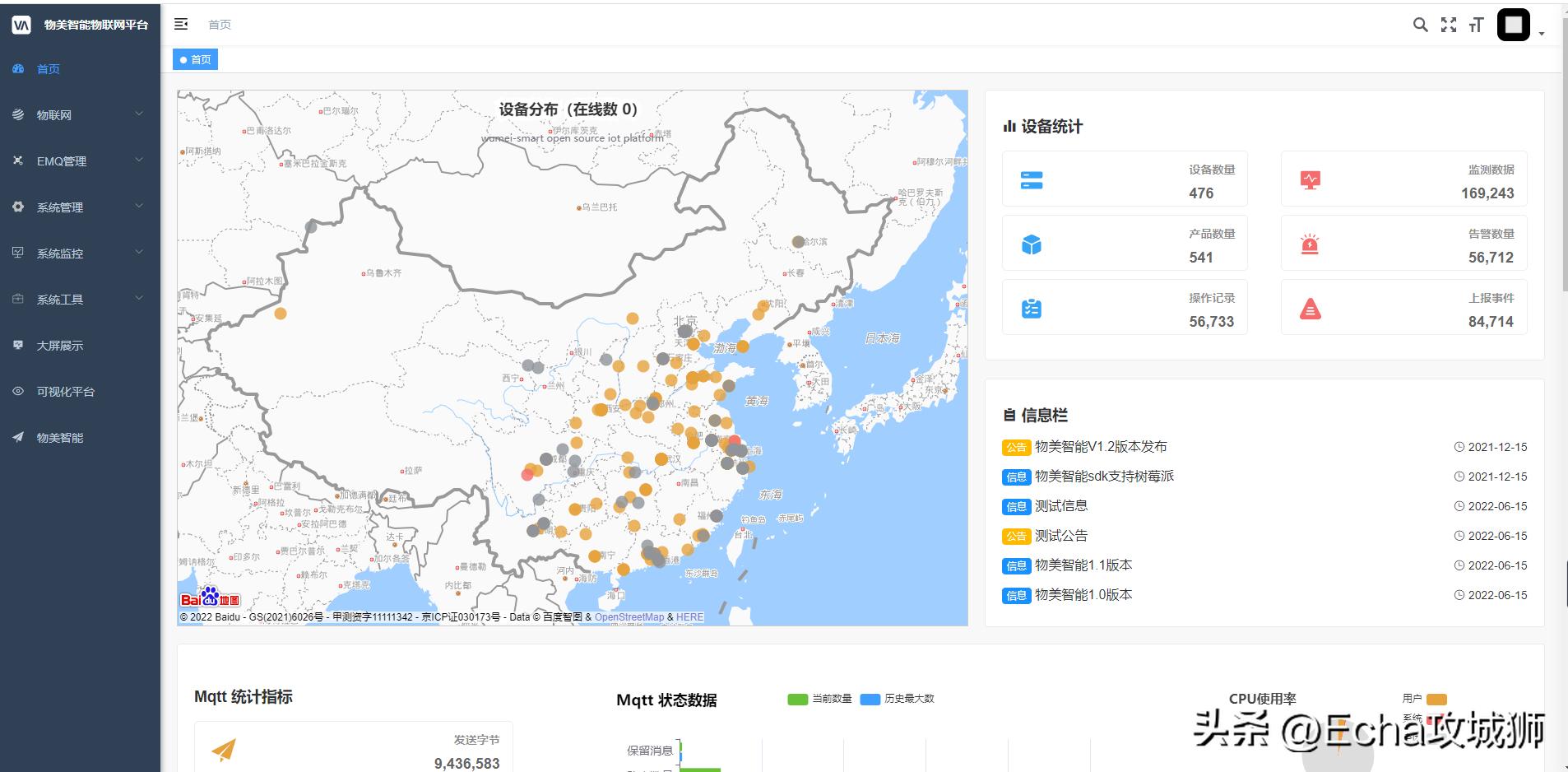
Task: Expand the EMQ管理 sidebar menu
Action: click(x=62, y=160)
